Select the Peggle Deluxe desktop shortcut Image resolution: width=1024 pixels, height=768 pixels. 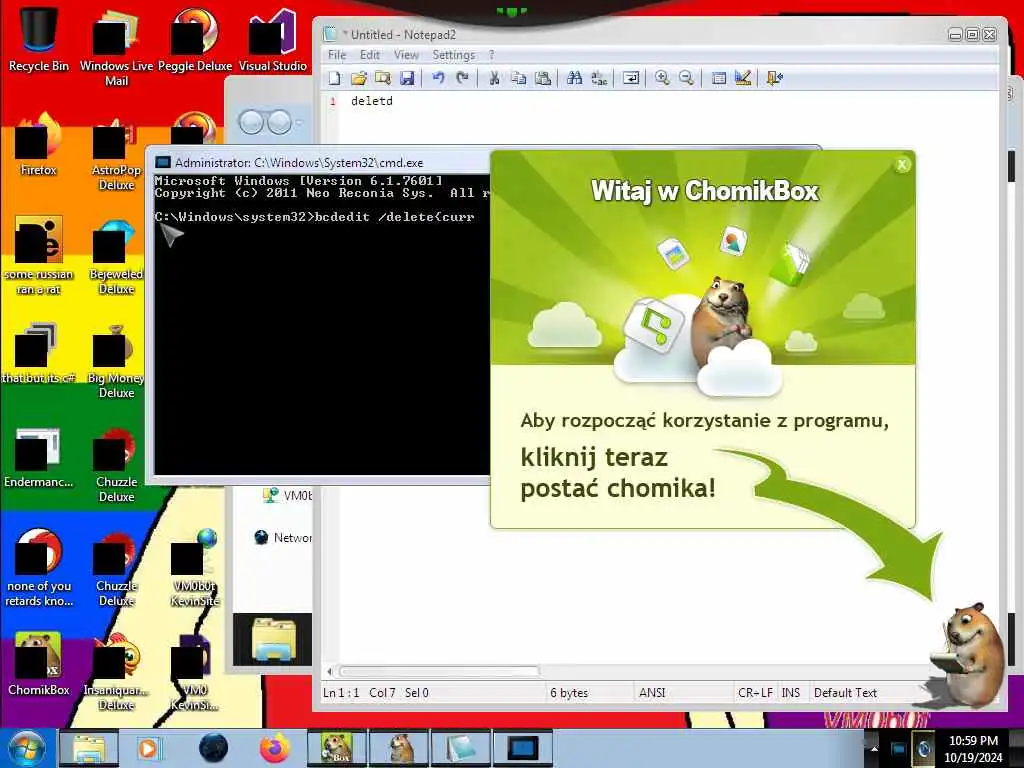click(x=195, y=39)
